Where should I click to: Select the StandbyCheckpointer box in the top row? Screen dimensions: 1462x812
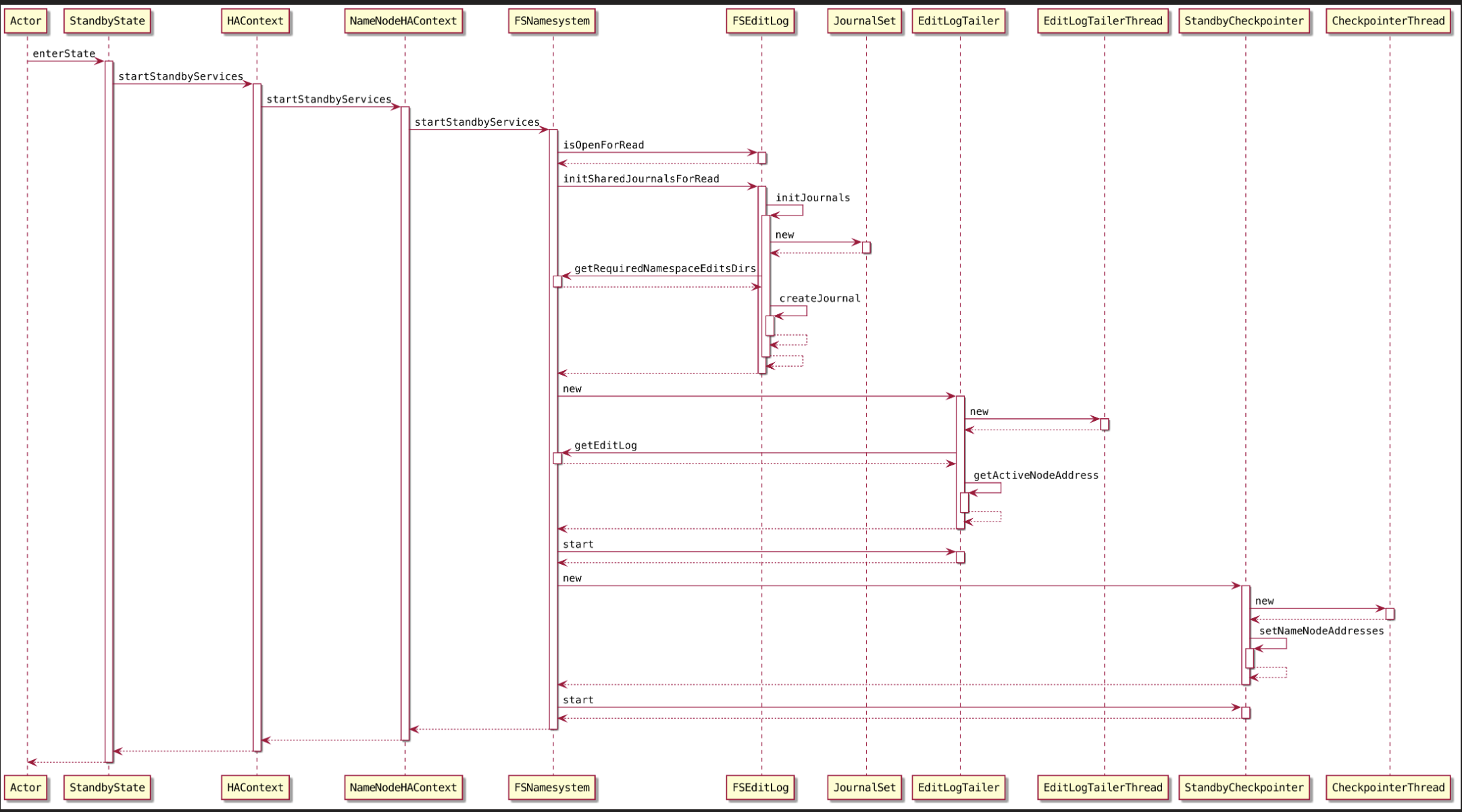(1244, 21)
